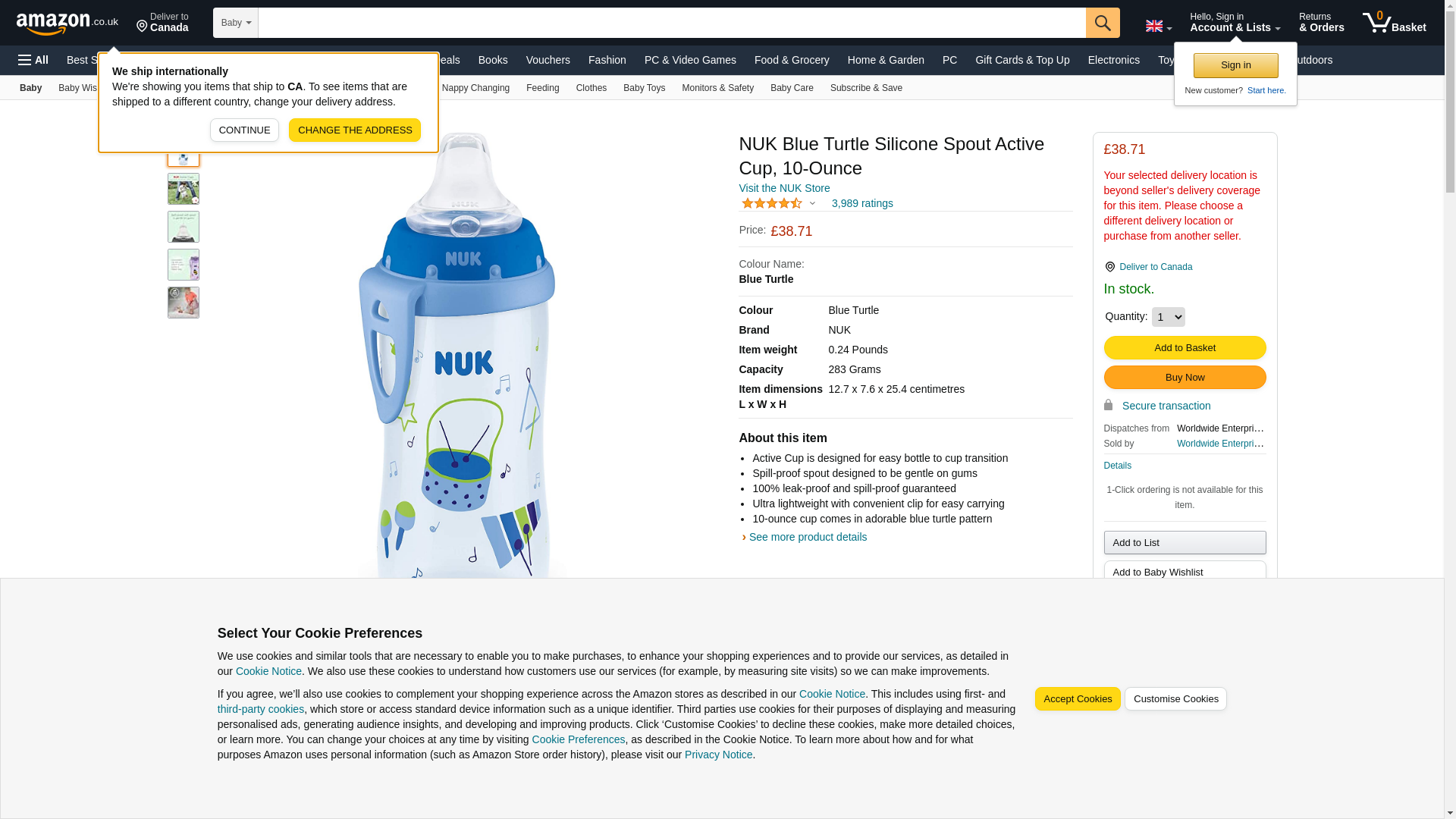Open the All hamburger menu

click(x=33, y=60)
